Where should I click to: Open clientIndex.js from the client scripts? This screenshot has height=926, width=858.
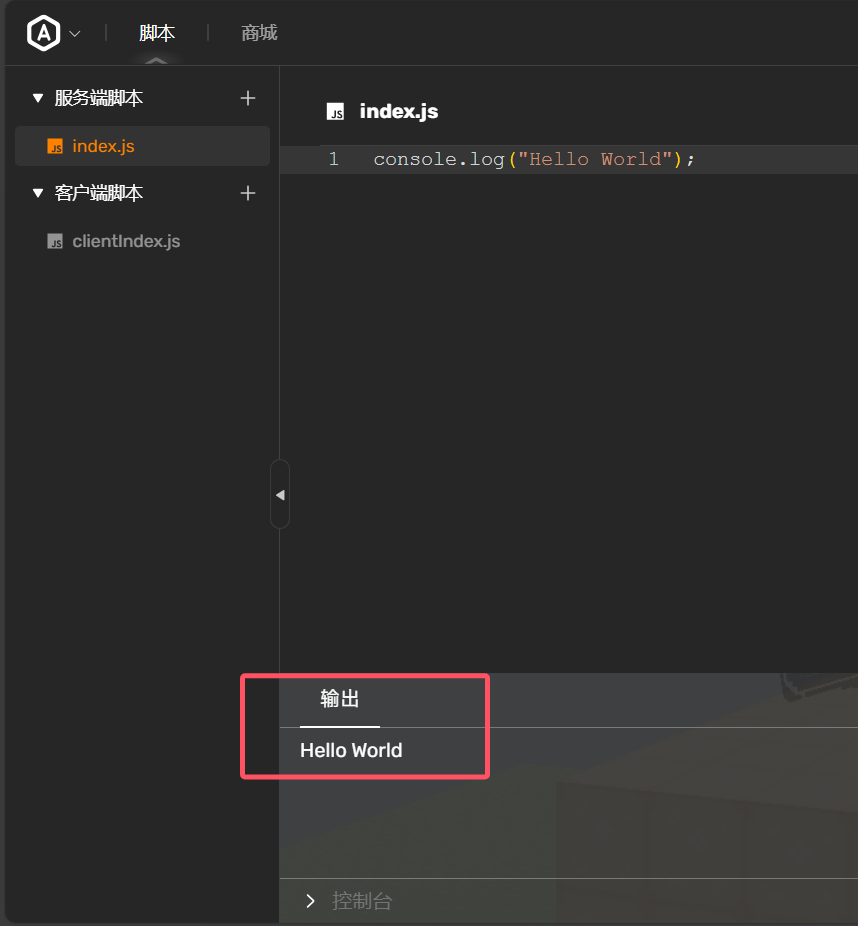tap(126, 241)
